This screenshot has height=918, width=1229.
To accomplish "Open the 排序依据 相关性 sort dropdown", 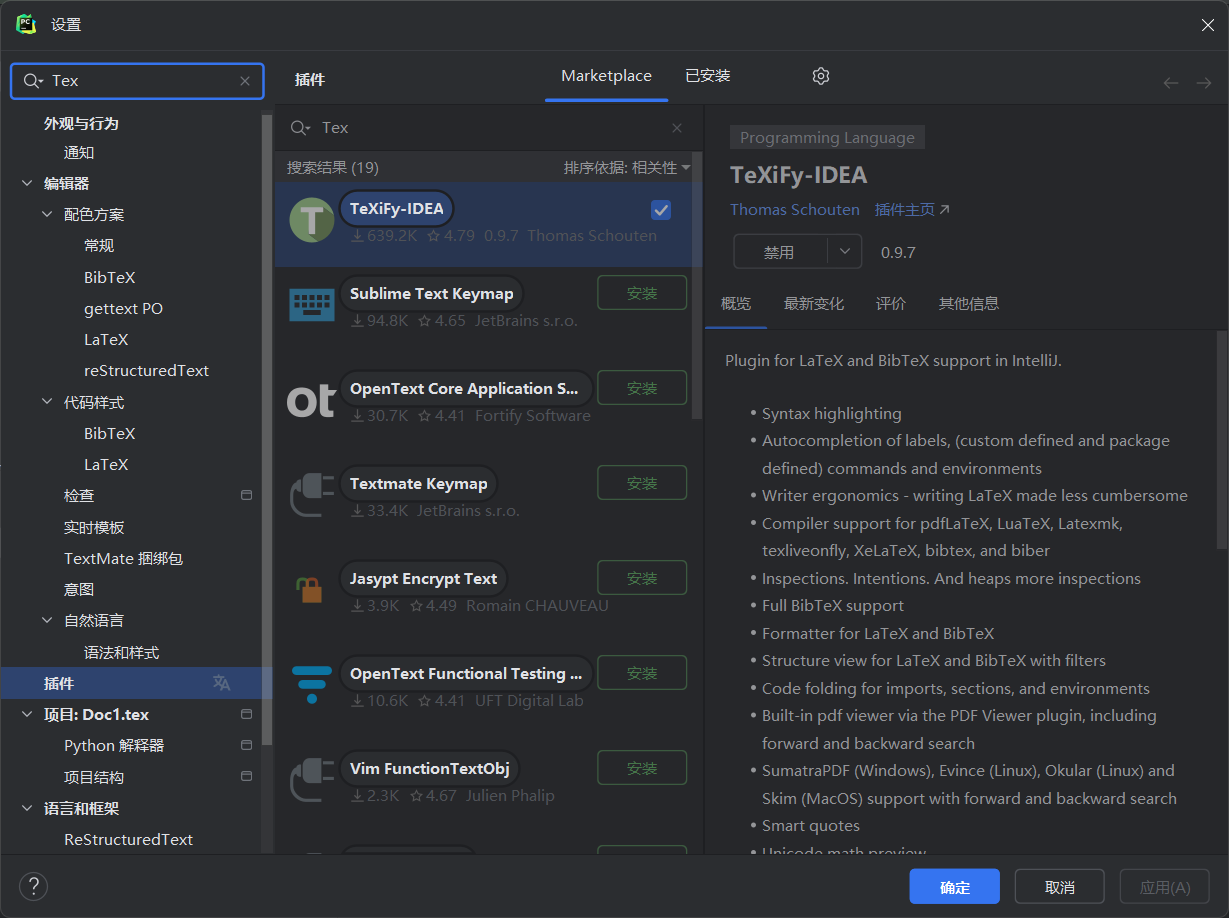I will coord(627,167).
